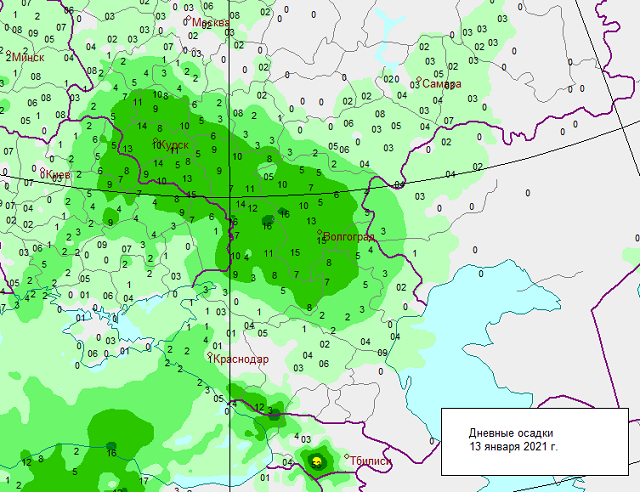The image size is (640, 492).
Task: Select the red marker at Москва
Action: tap(188, 19)
